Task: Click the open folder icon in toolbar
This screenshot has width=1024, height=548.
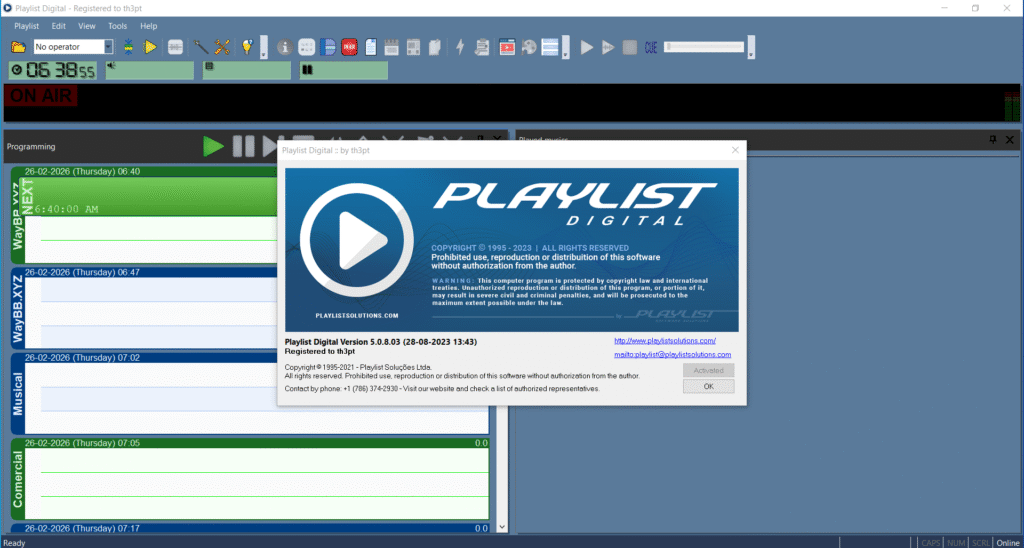Action: click(x=18, y=47)
